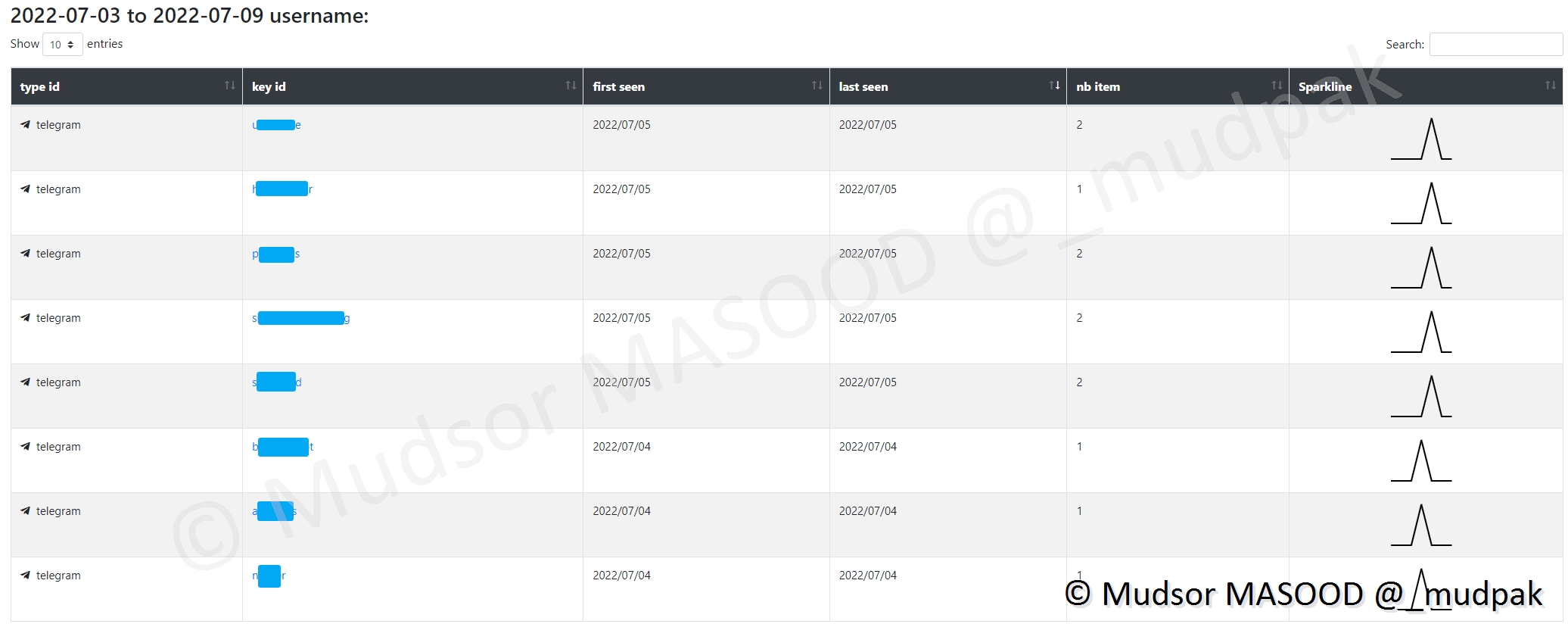Viewport: 1568px width, 624px height.
Task: Open the third row's key id link
Action: (275, 254)
